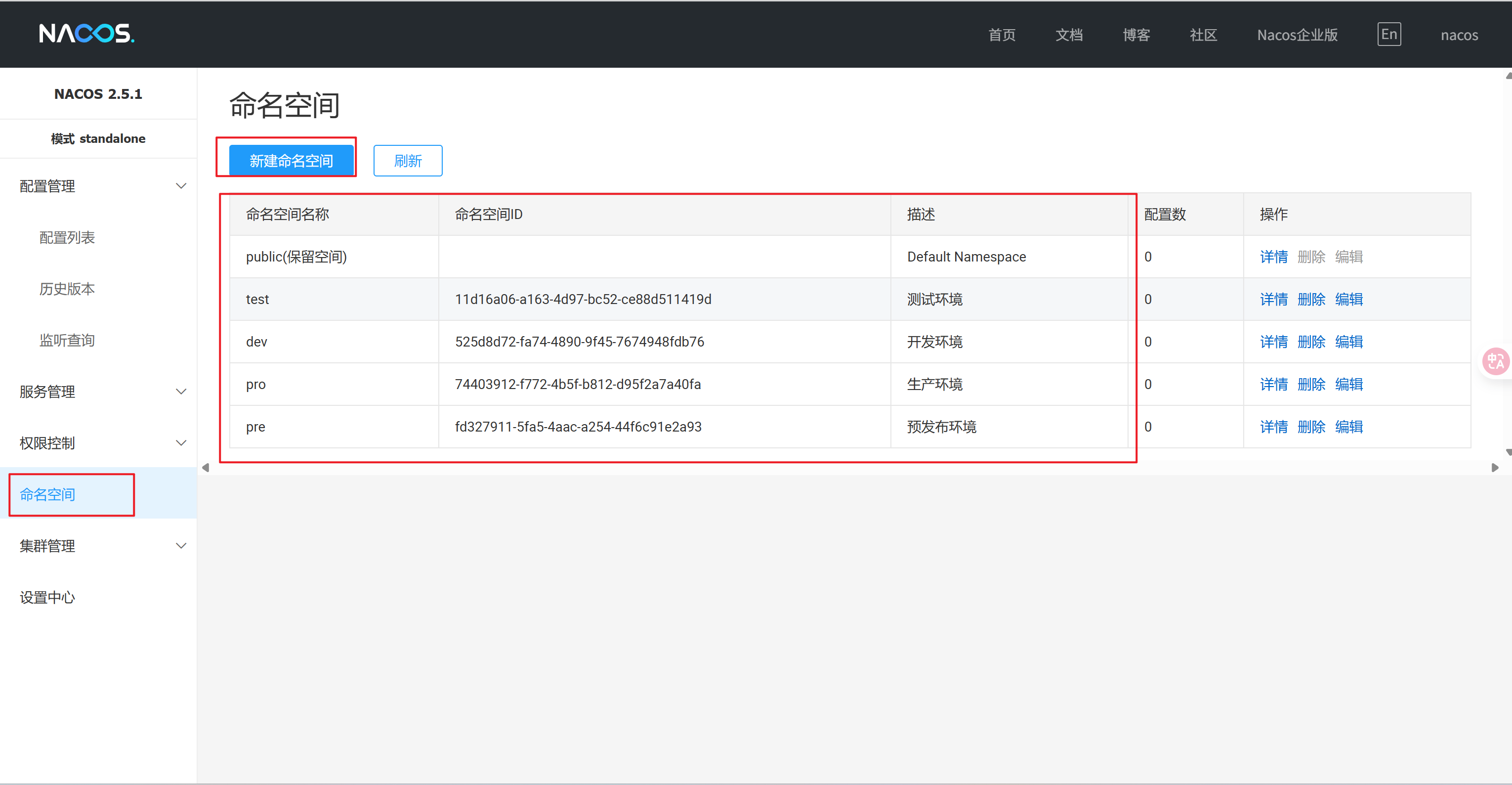The height and width of the screenshot is (785, 1512).
Task: Open the nacos user menu
Action: [1459, 35]
